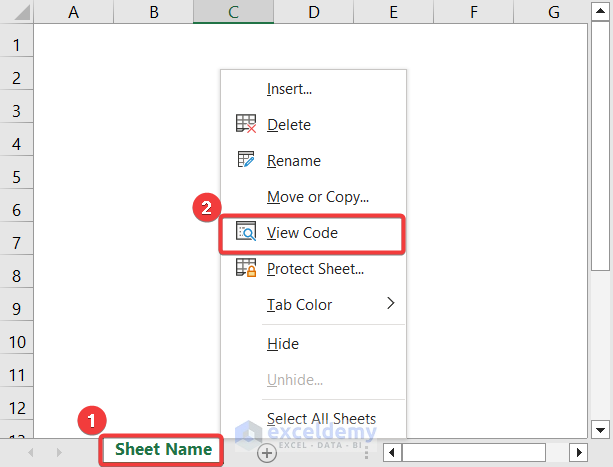Expand the Tab Color submenu arrow

pyautogui.click(x=391, y=304)
